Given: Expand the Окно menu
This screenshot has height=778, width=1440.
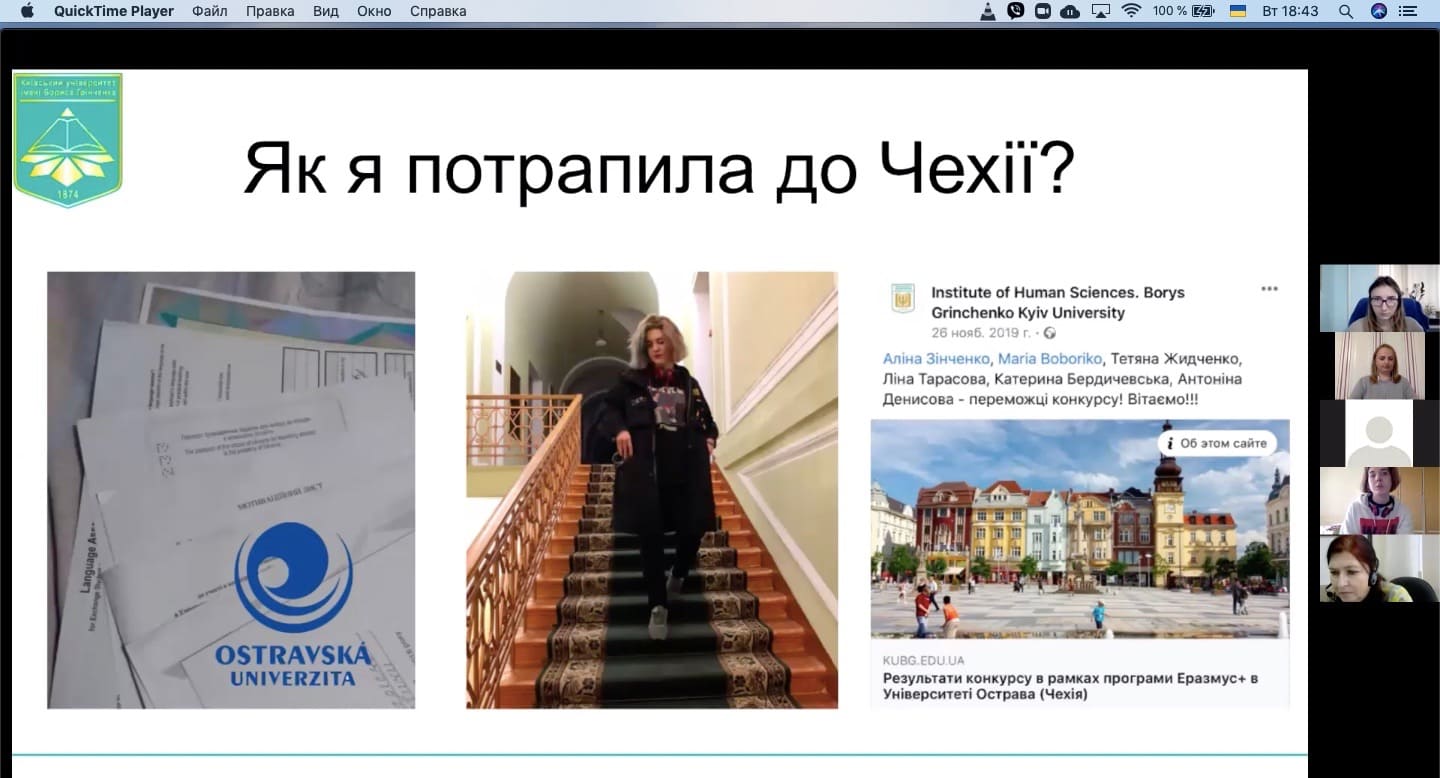Looking at the screenshot, I should (x=374, y=11).
